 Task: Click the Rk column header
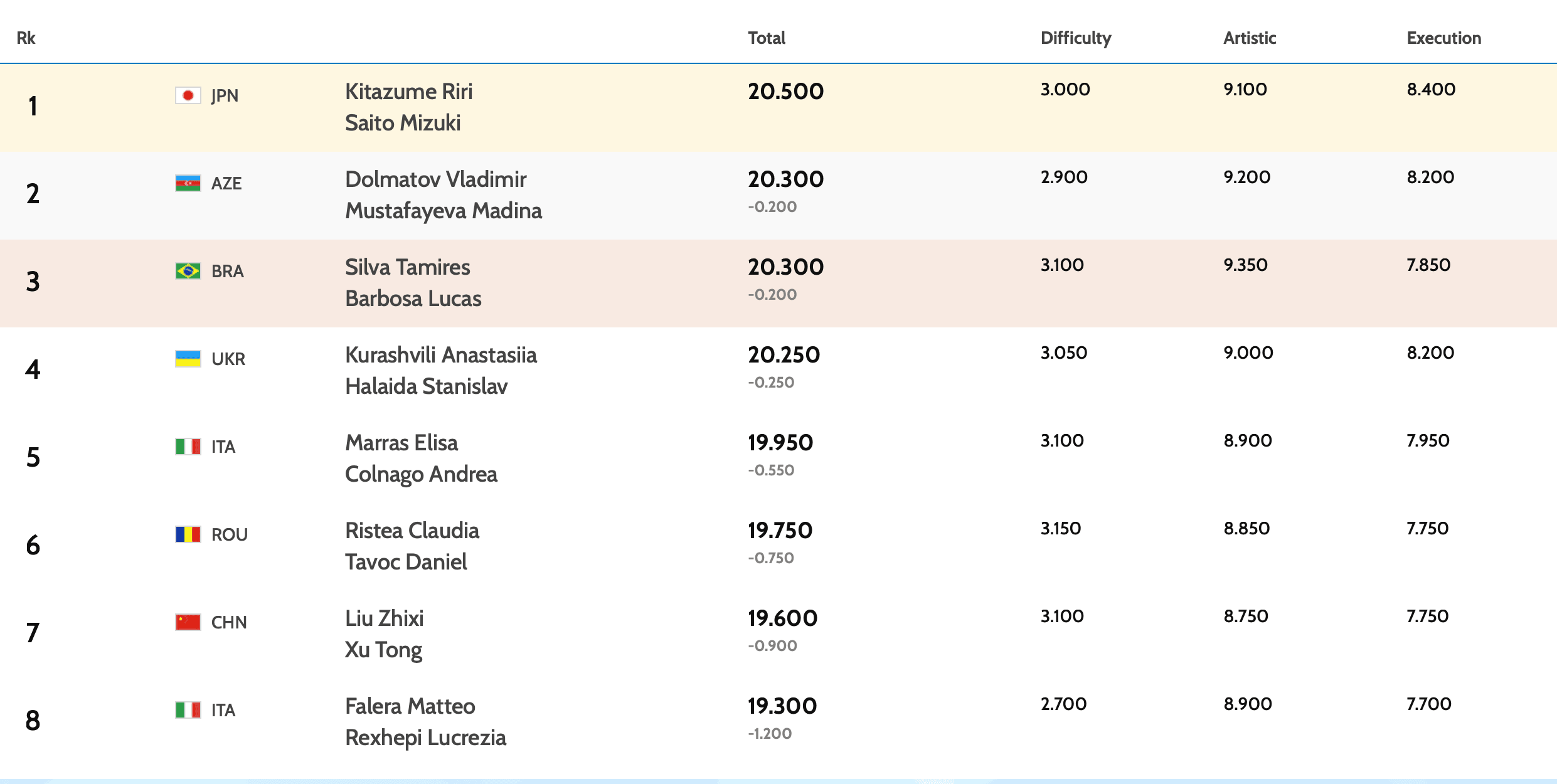pos(26,38)
